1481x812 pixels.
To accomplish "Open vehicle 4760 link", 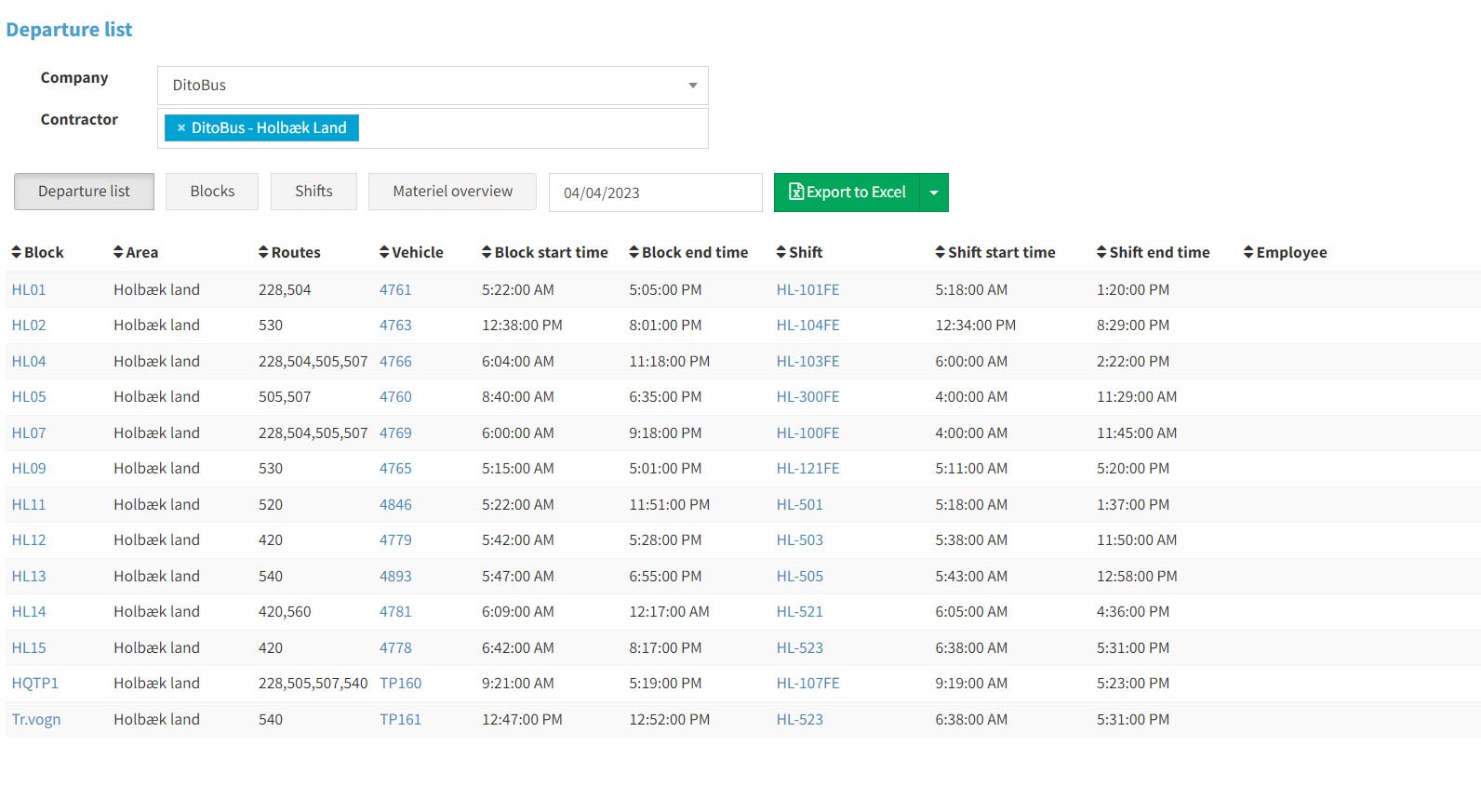I will (395, 397).
